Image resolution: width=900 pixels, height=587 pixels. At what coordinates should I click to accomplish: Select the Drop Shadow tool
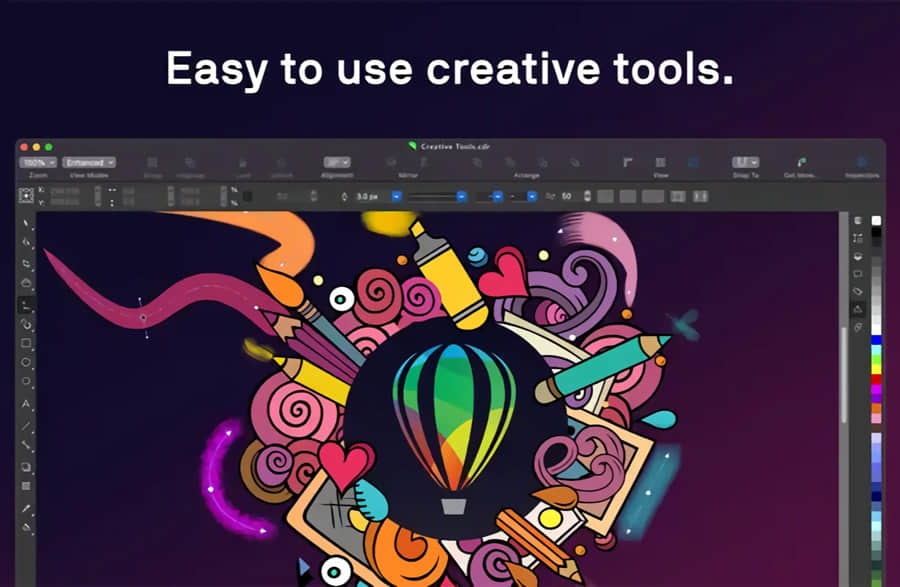[27, 466]
